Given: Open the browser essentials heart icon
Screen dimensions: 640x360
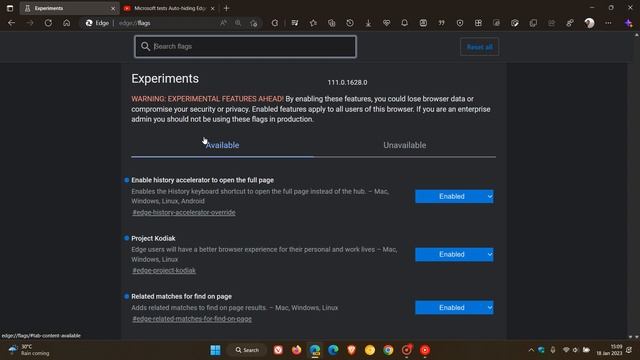Looking at the screenshot, I should (x=386, y=23).
